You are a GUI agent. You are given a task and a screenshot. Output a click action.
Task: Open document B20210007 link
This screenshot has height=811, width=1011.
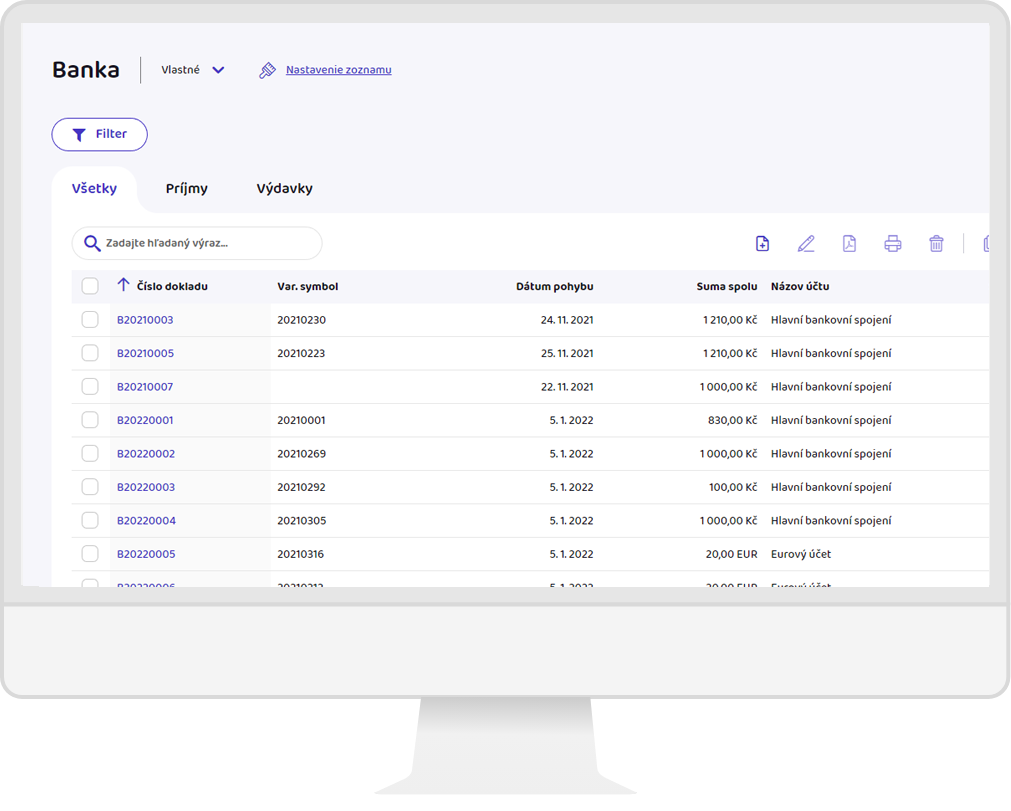(x=145, y=387)
